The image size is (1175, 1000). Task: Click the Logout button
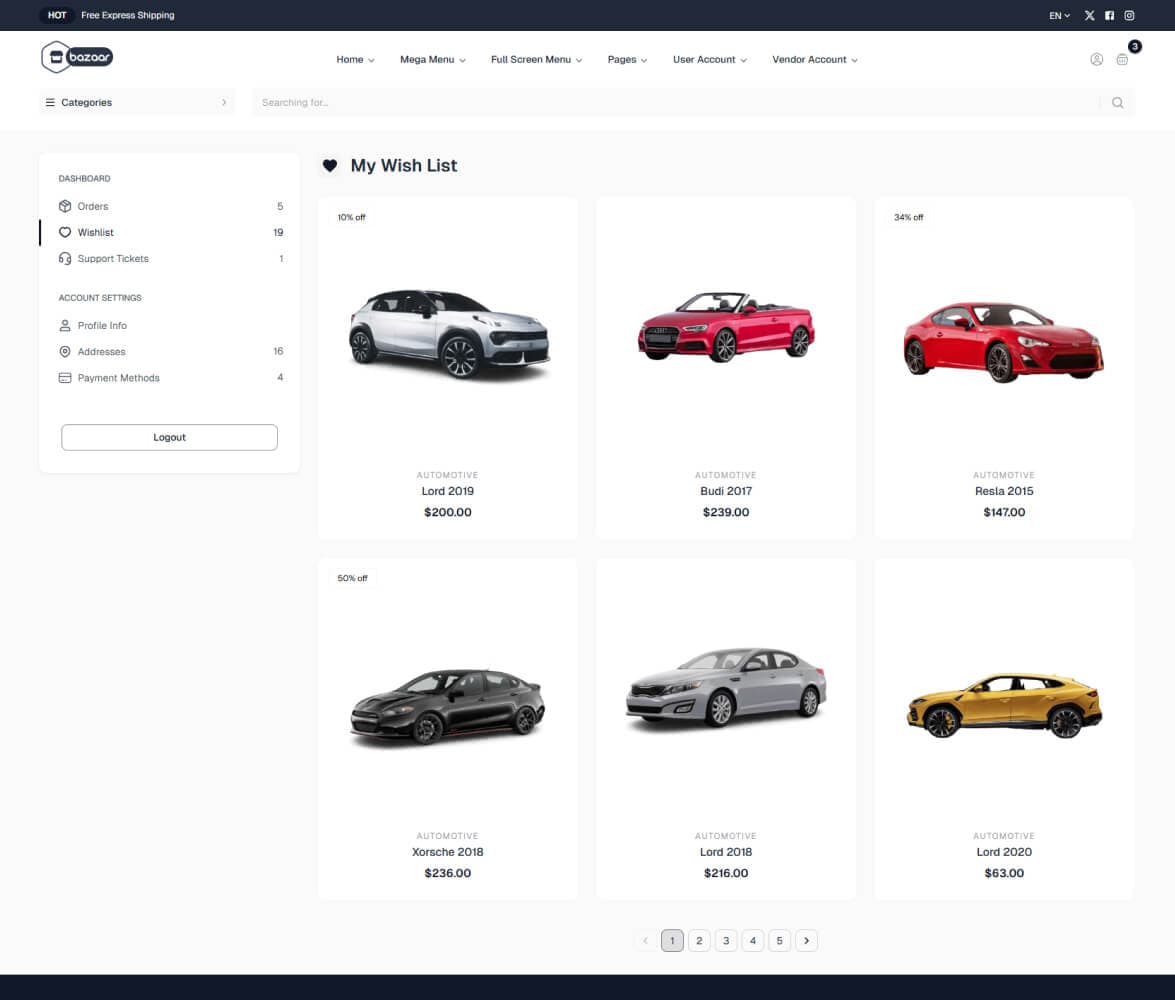tap(169, 437)
